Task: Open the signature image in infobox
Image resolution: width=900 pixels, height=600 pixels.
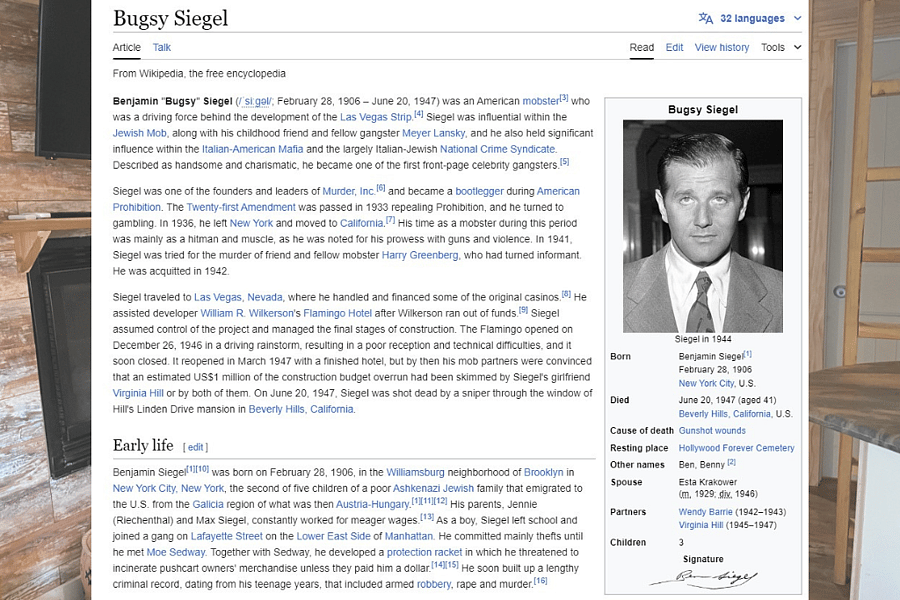Action: pos(703,578)
